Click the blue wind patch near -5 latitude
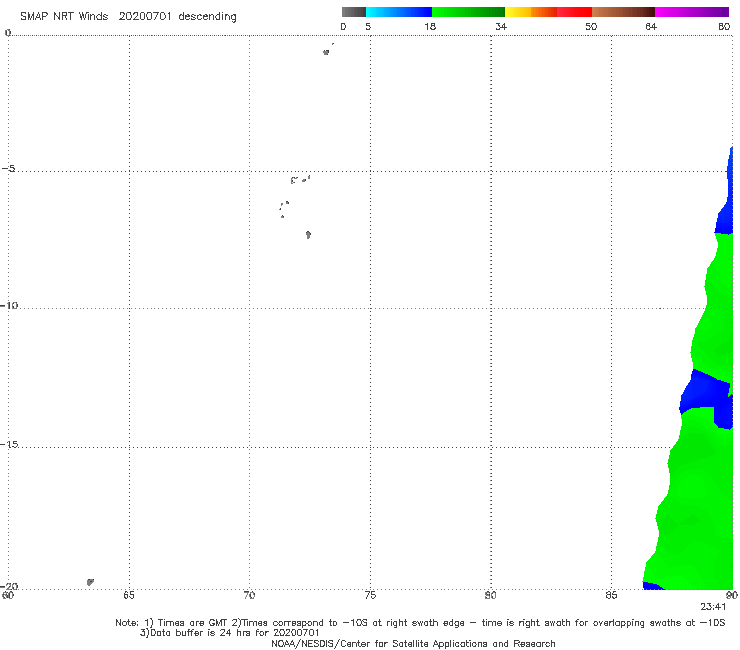 click(727, 208)
